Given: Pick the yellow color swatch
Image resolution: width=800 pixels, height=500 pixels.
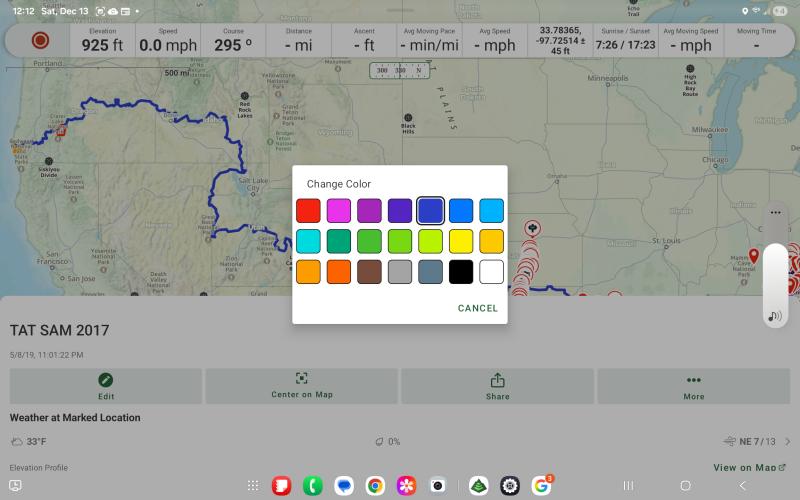Looking at the screenshot, I should (461, 241).
